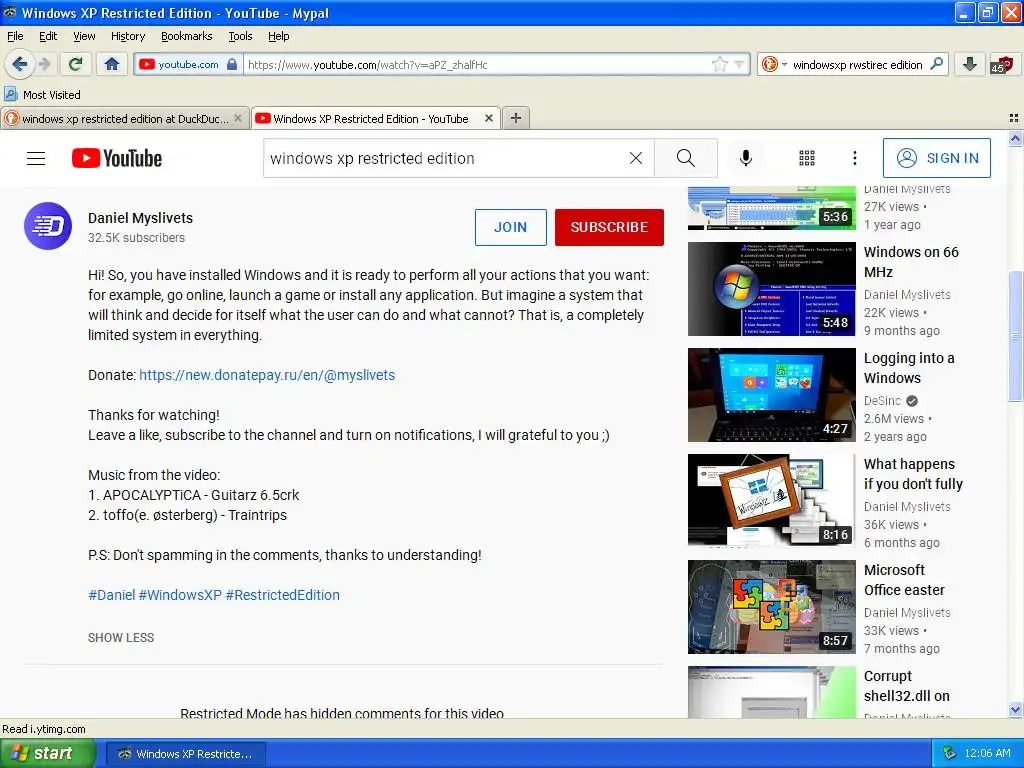The width and height of the screenshot is (1024, 768).
Task: Open the DuckDuckGo search engine dropdown
Action: [x=775, y=65]
